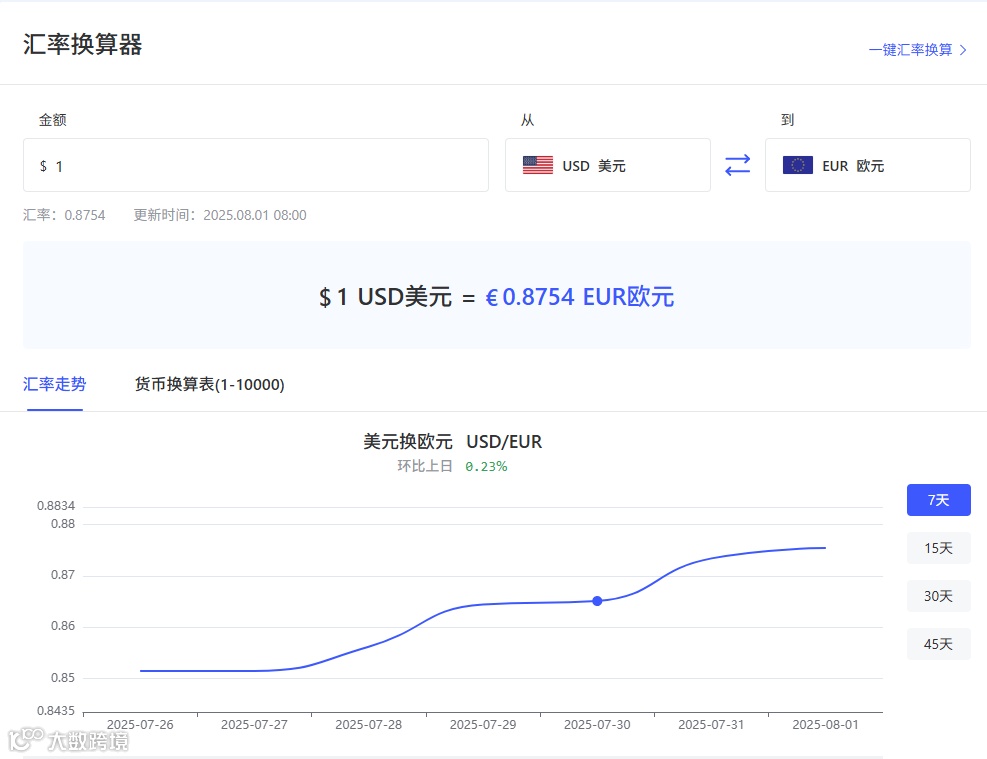987x759 pixels.
Task: Click the €0.8754 EUR欧元 result text
Action: pyautogui.click(x=579, y=296)
